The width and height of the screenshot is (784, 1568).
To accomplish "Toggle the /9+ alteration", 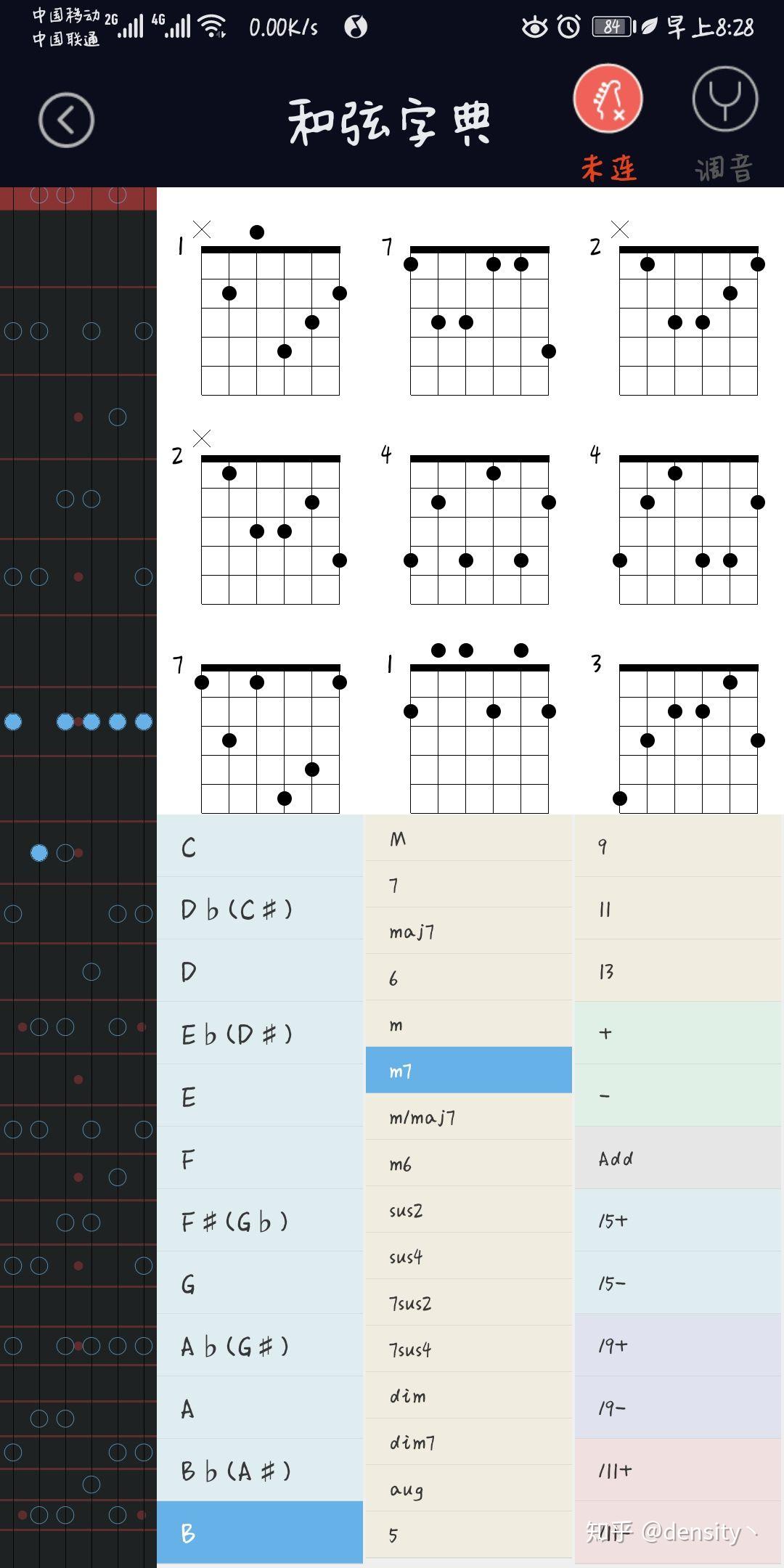I will point(679,1346).
